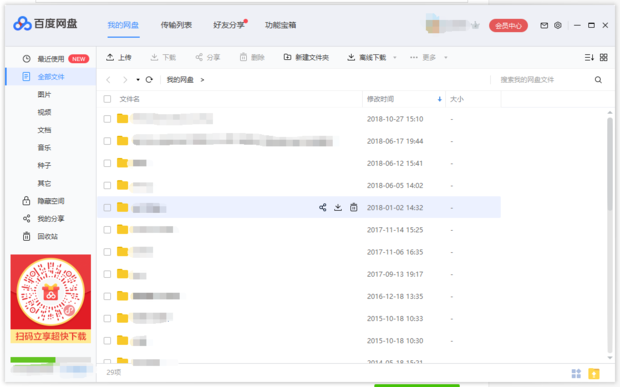The image size is (620, 387).
Task: Click the 上传 upload button
Action: click(x=119, y=58)
